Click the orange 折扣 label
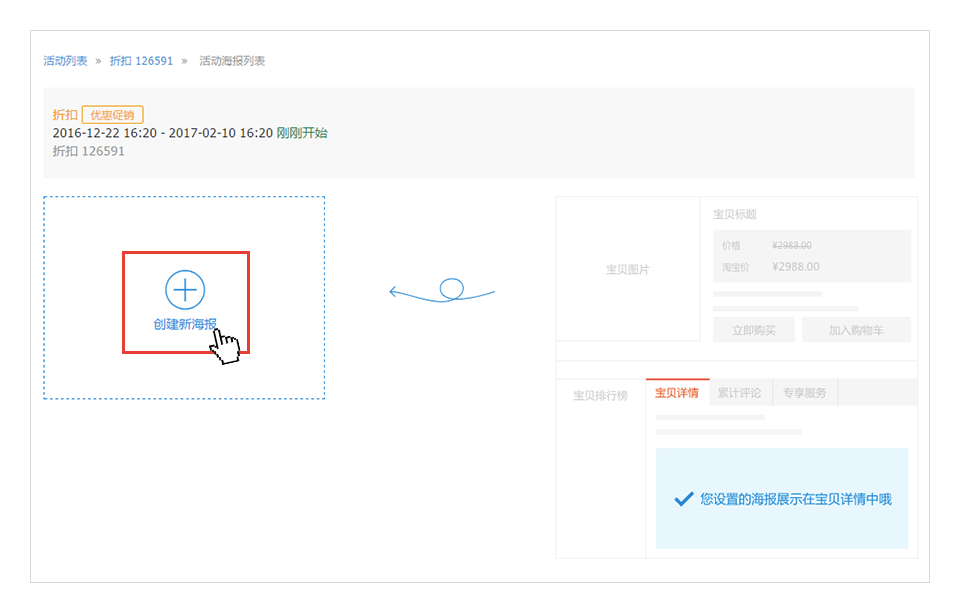The width and height of the screenshot is (960, 613). click(65, 115)
